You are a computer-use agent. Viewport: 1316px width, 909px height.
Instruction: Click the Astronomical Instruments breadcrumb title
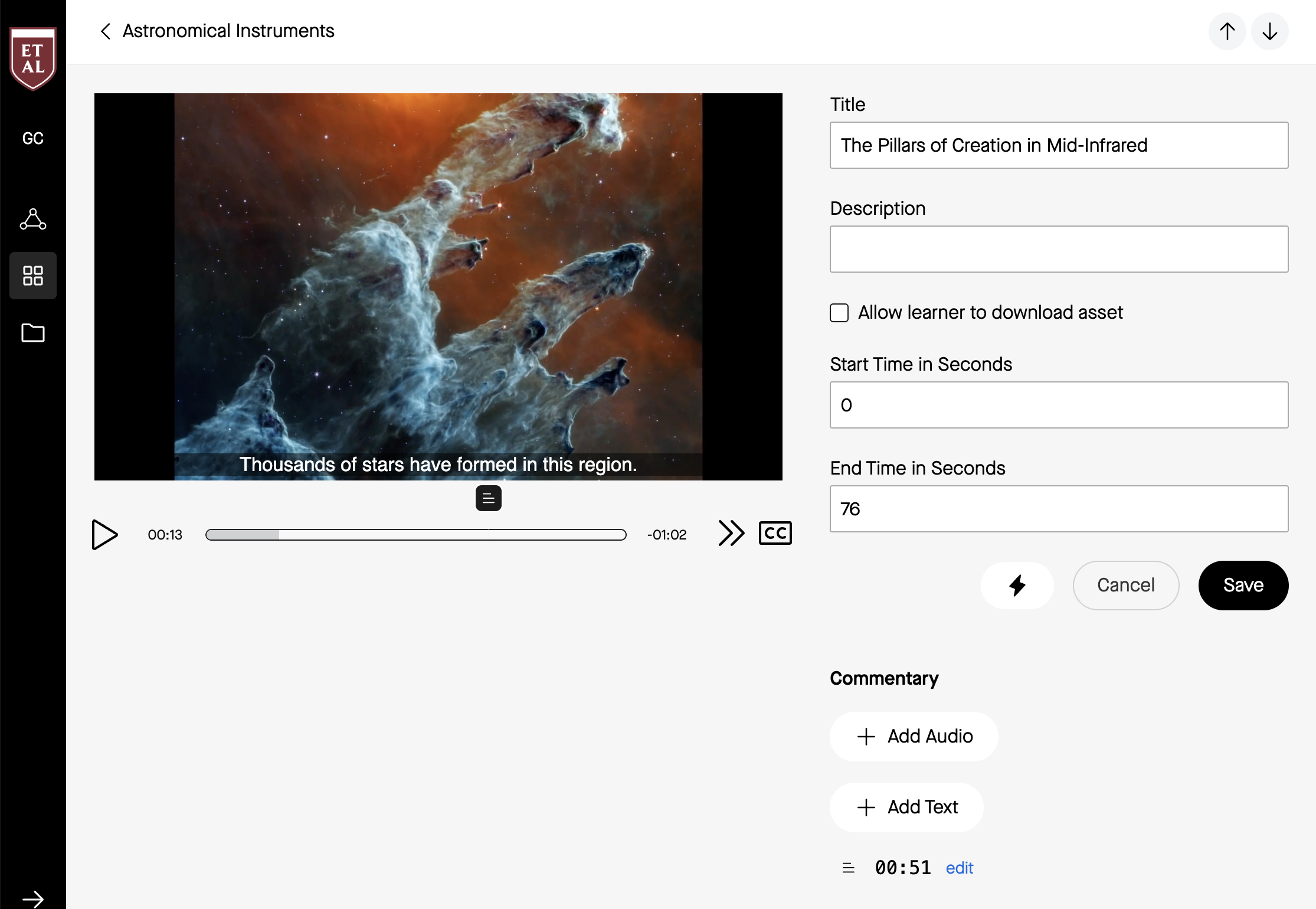pos(228,31)
